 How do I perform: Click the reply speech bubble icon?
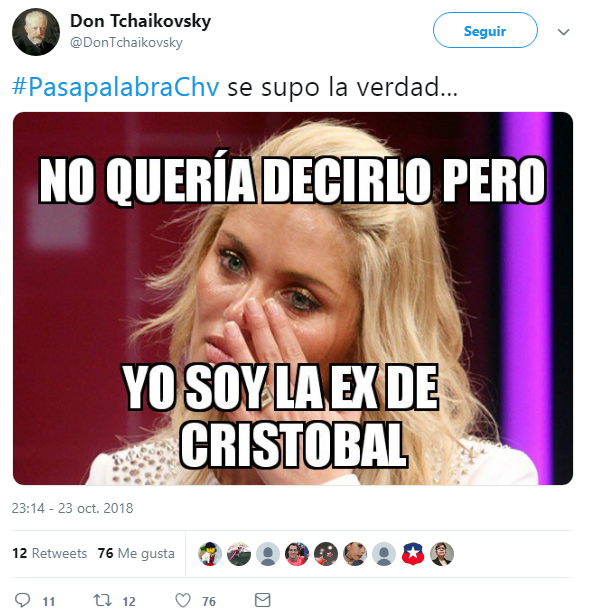22,600
